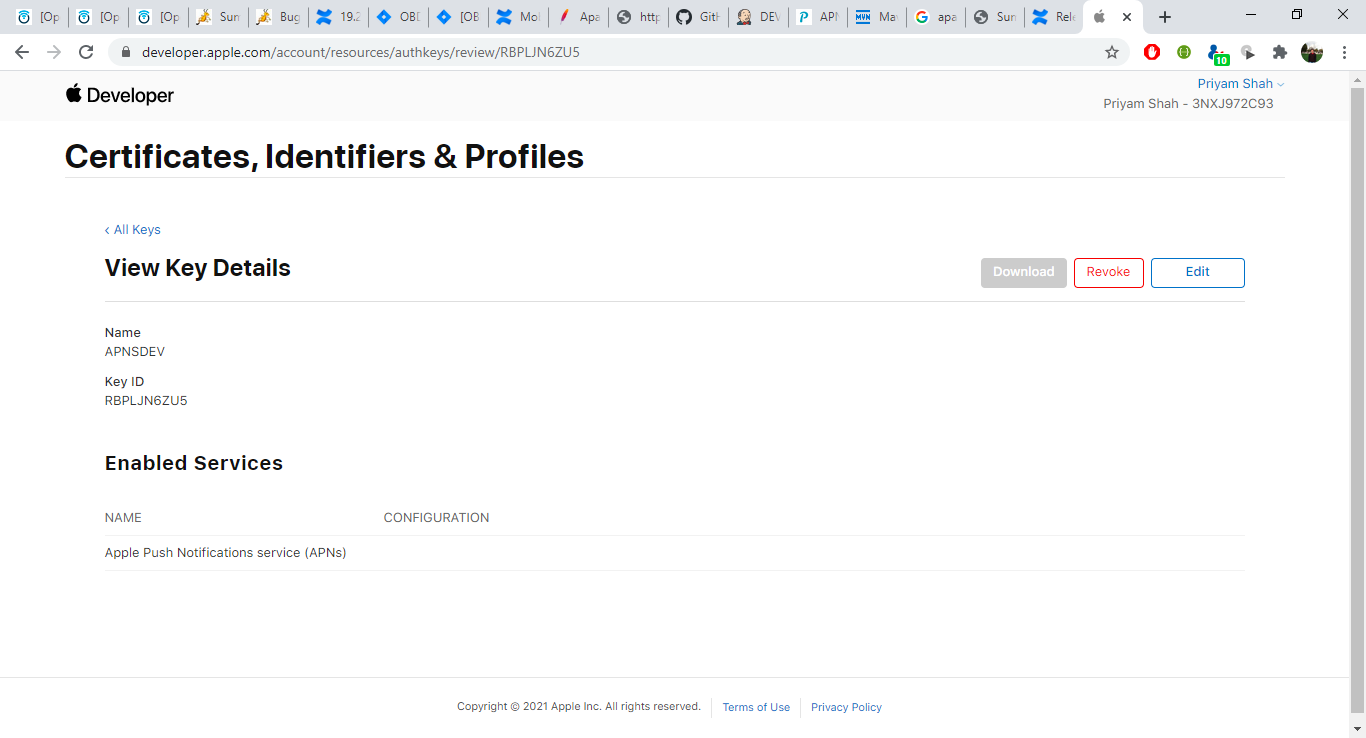Expand the Priyam Shah account dropdown
This screenshot has height=738, width=1366.
point(1240,84)
